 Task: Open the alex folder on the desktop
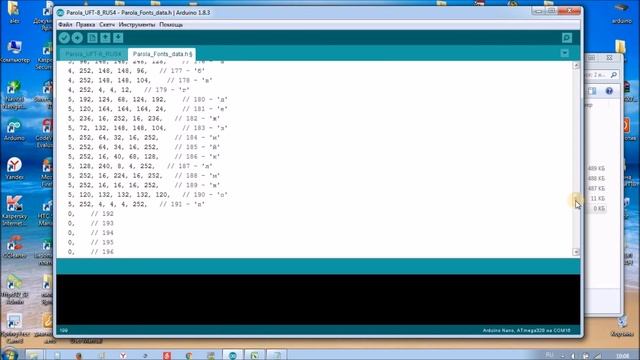pos(14,12)
